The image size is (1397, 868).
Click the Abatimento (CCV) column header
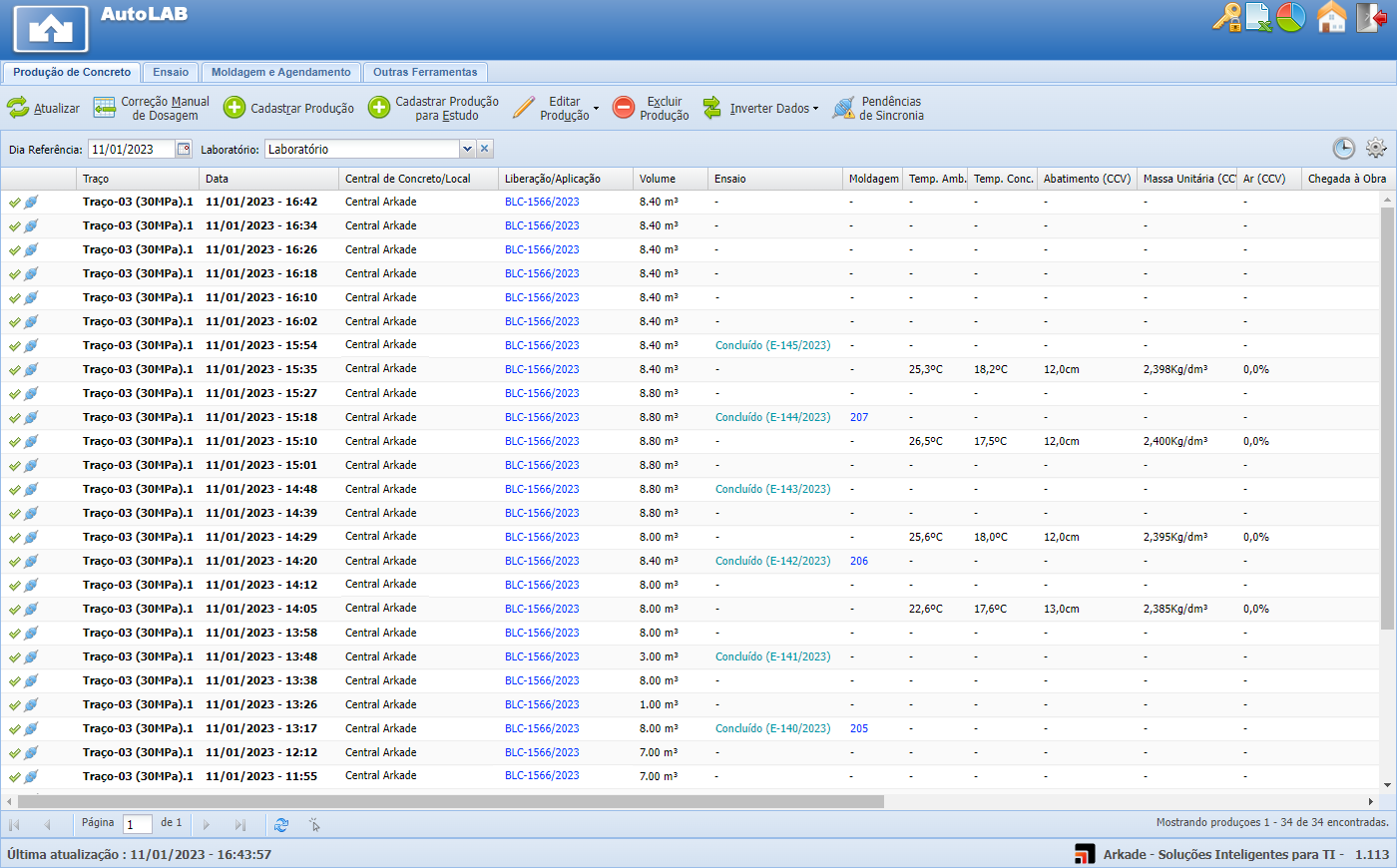[1087, 179]
